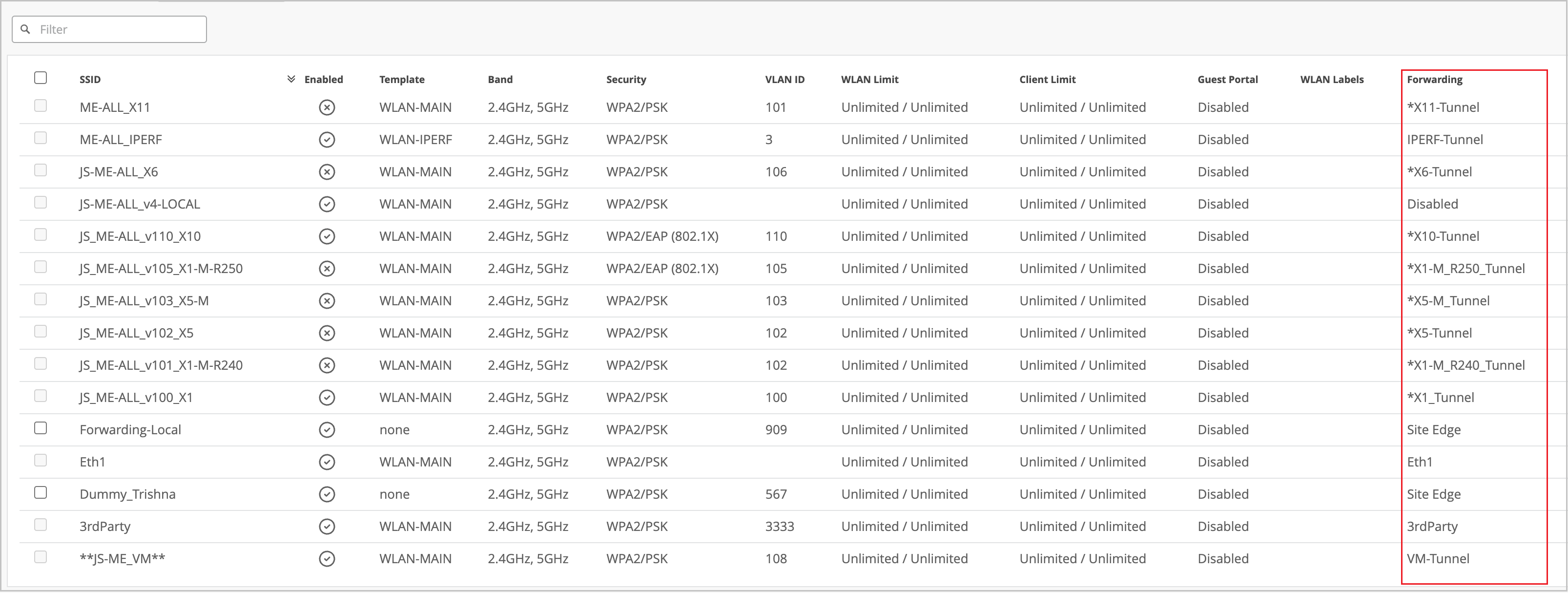
Task: Click the Template column header
Action: (x=401, y=80)
